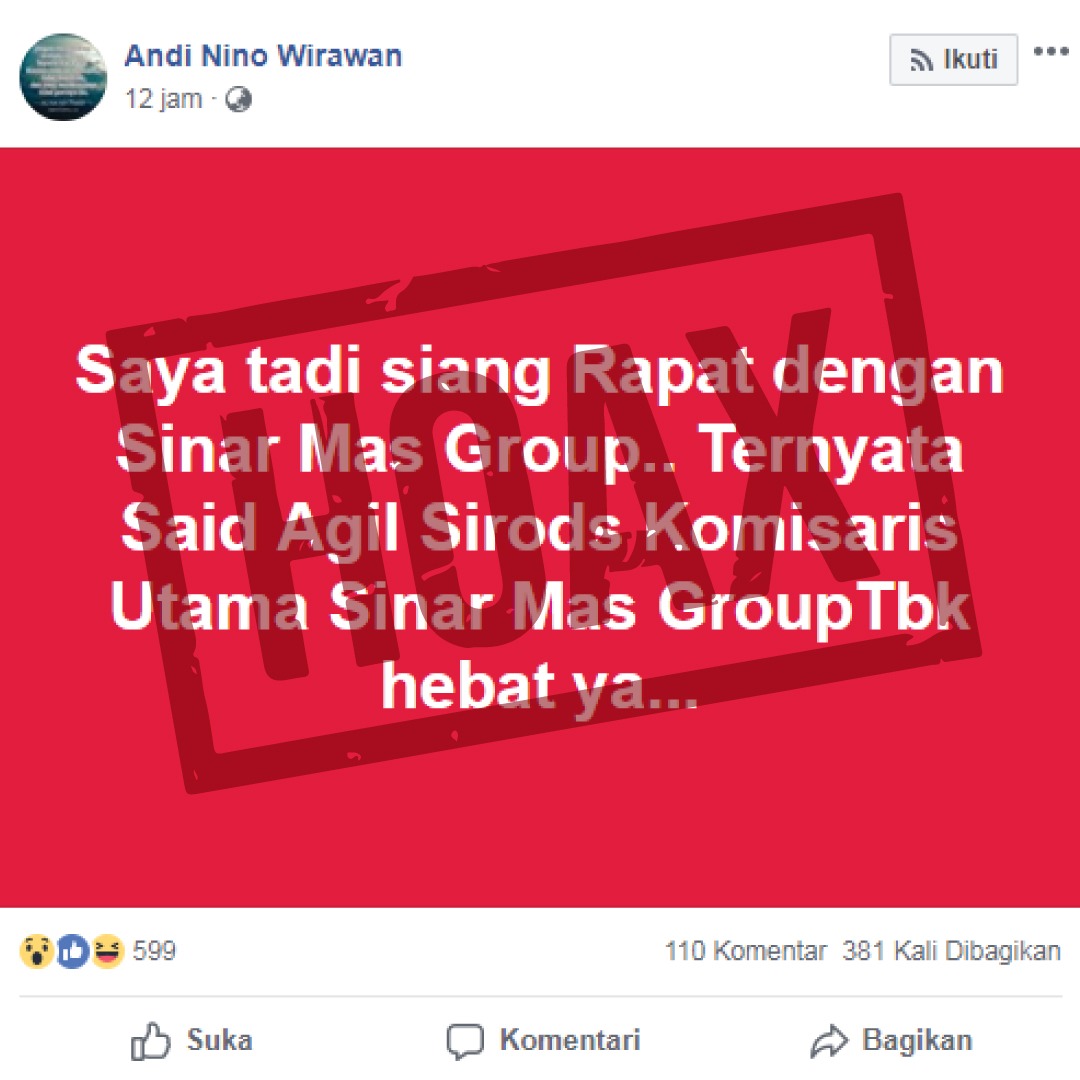
Task: Click the Ikuti follow button
Action: [953, 59]
